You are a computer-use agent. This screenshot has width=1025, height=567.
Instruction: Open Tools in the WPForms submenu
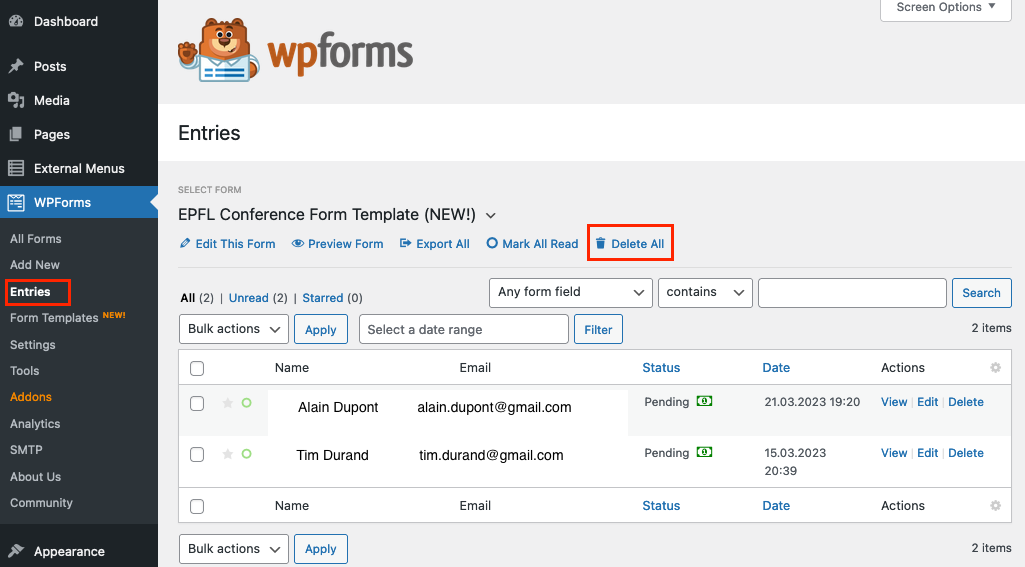(24, 371)
